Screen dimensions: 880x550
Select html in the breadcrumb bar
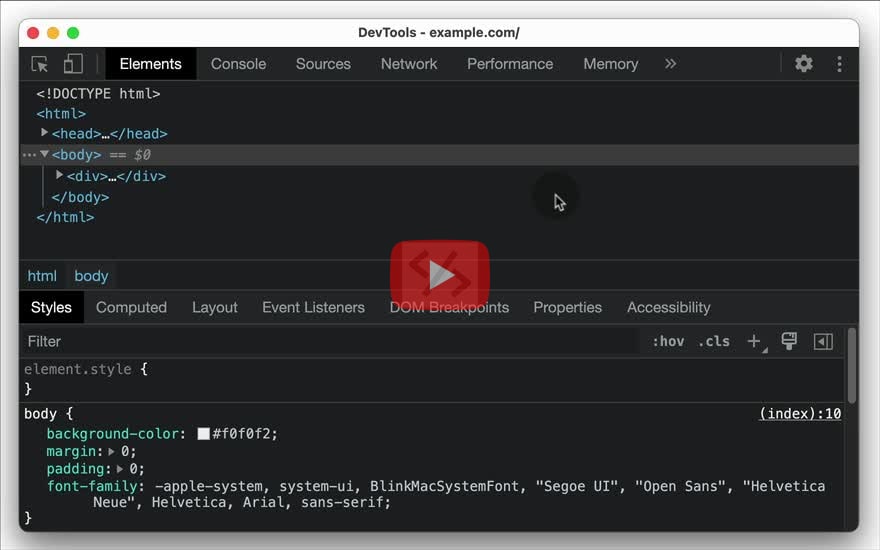[42, 276]
